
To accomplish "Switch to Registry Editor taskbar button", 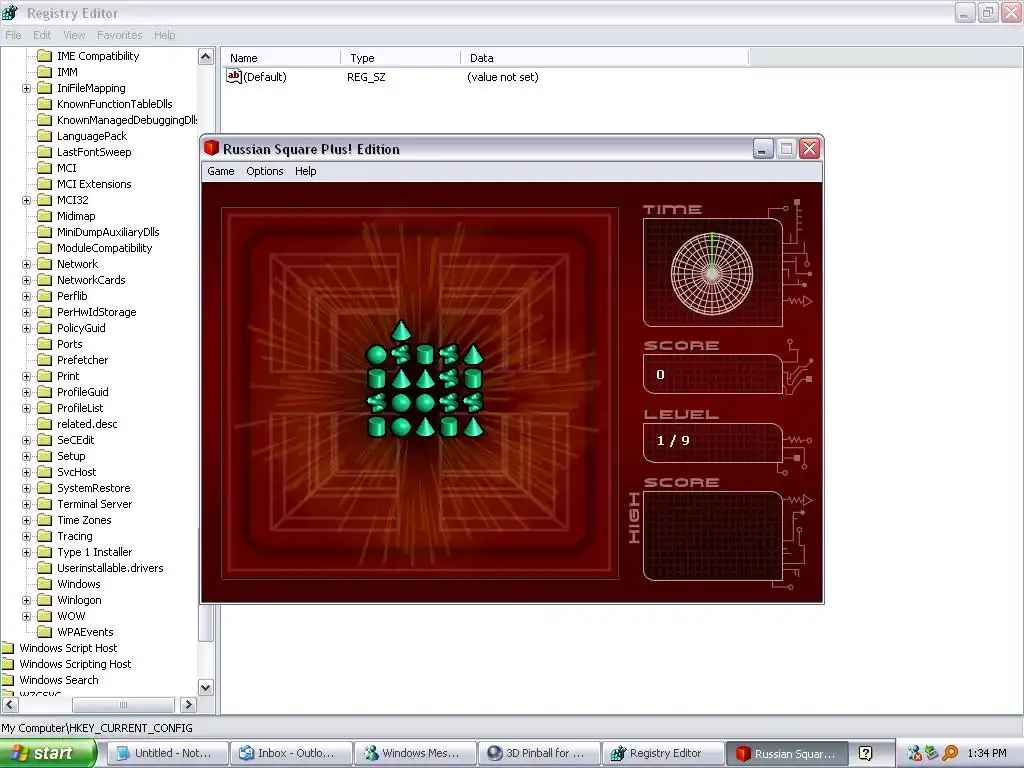I will tap(662, 753).
